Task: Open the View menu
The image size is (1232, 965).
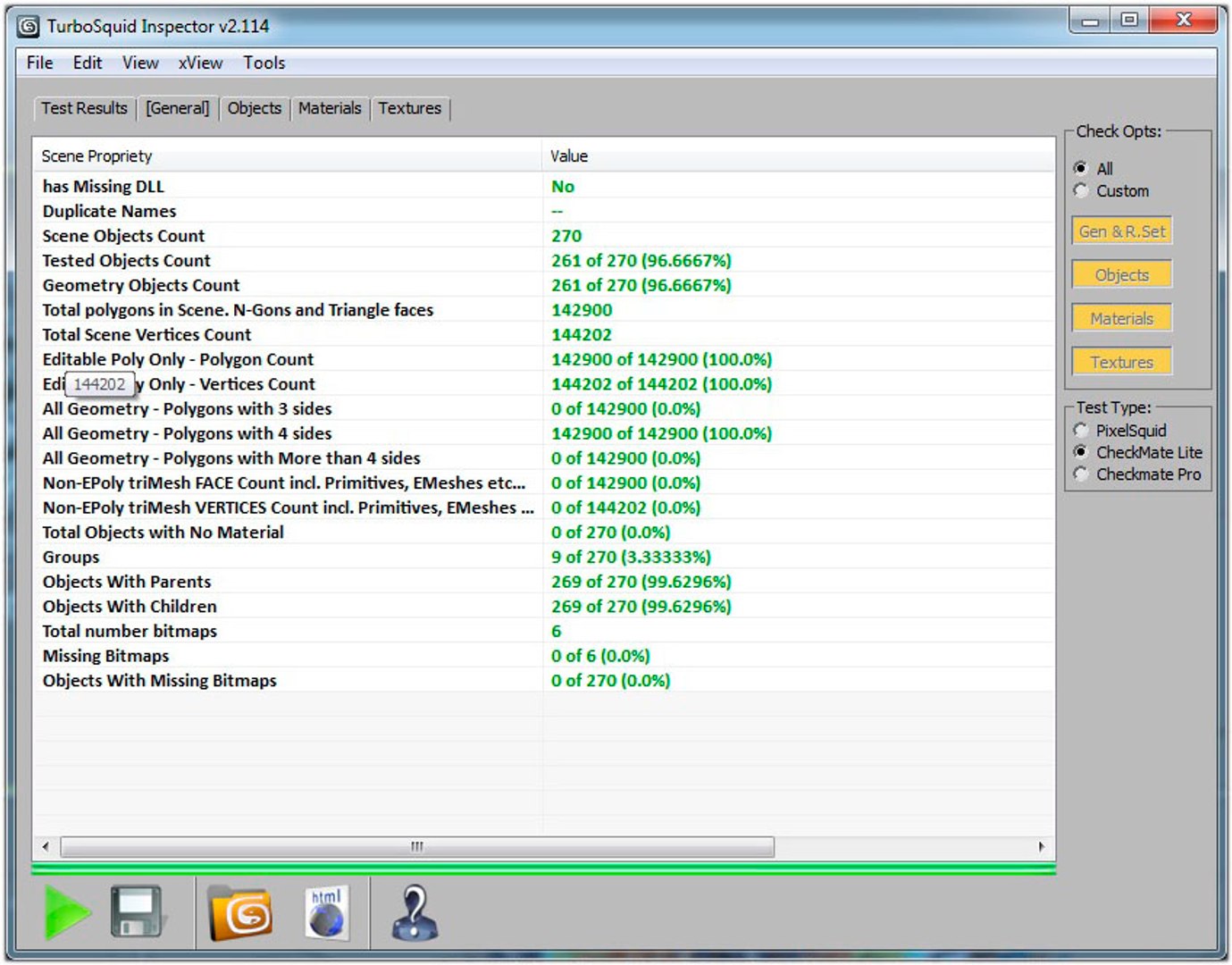Action: click(140, 63)
